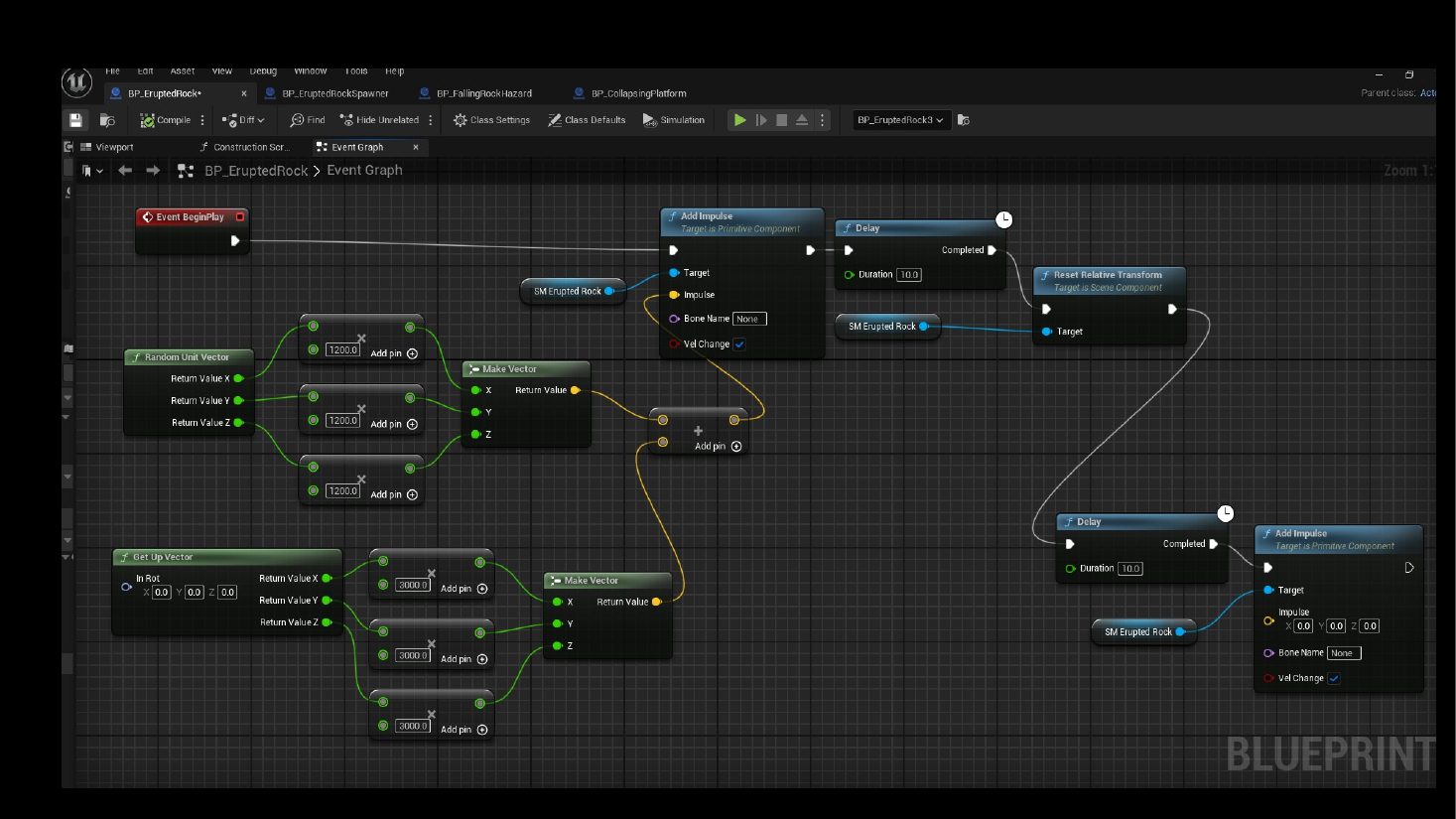Click the Save blueprint icon
This screenshot has height=819, width=1456.
[x=75, y=120]
